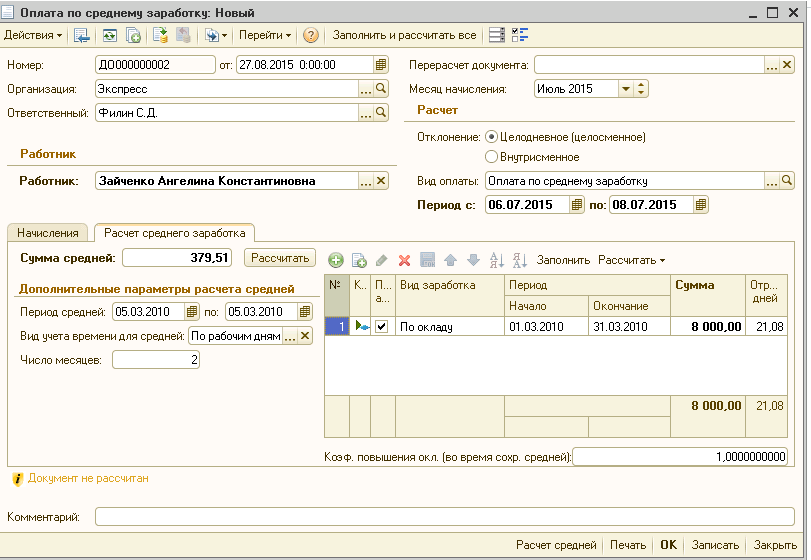Click the help question mark icon
The image size is (811, 560).
(x=310, y=35)
